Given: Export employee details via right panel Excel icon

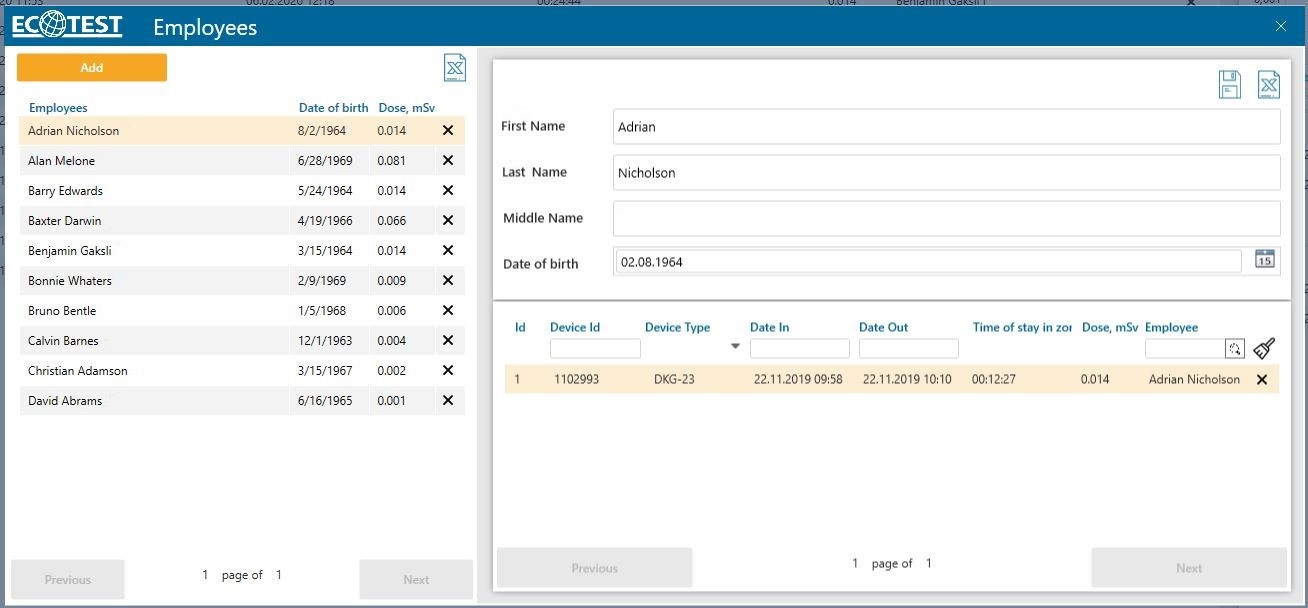Looking at the screenshot, I should tap(1268, 85).
